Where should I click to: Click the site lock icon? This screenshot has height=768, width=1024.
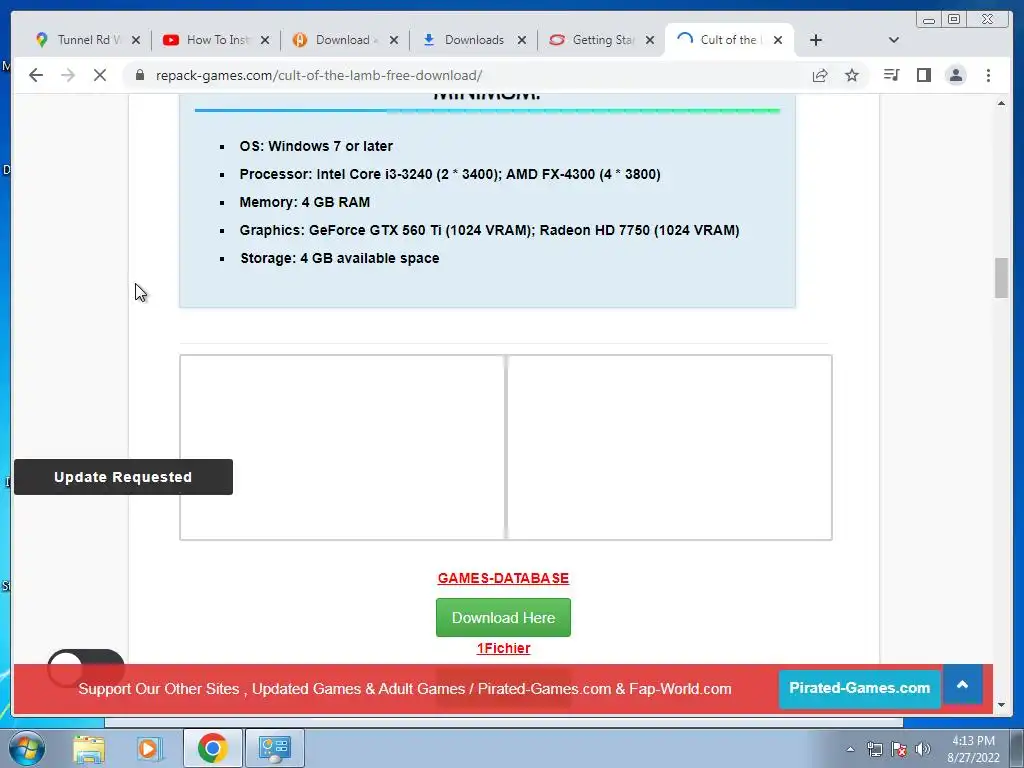(139, 75)
